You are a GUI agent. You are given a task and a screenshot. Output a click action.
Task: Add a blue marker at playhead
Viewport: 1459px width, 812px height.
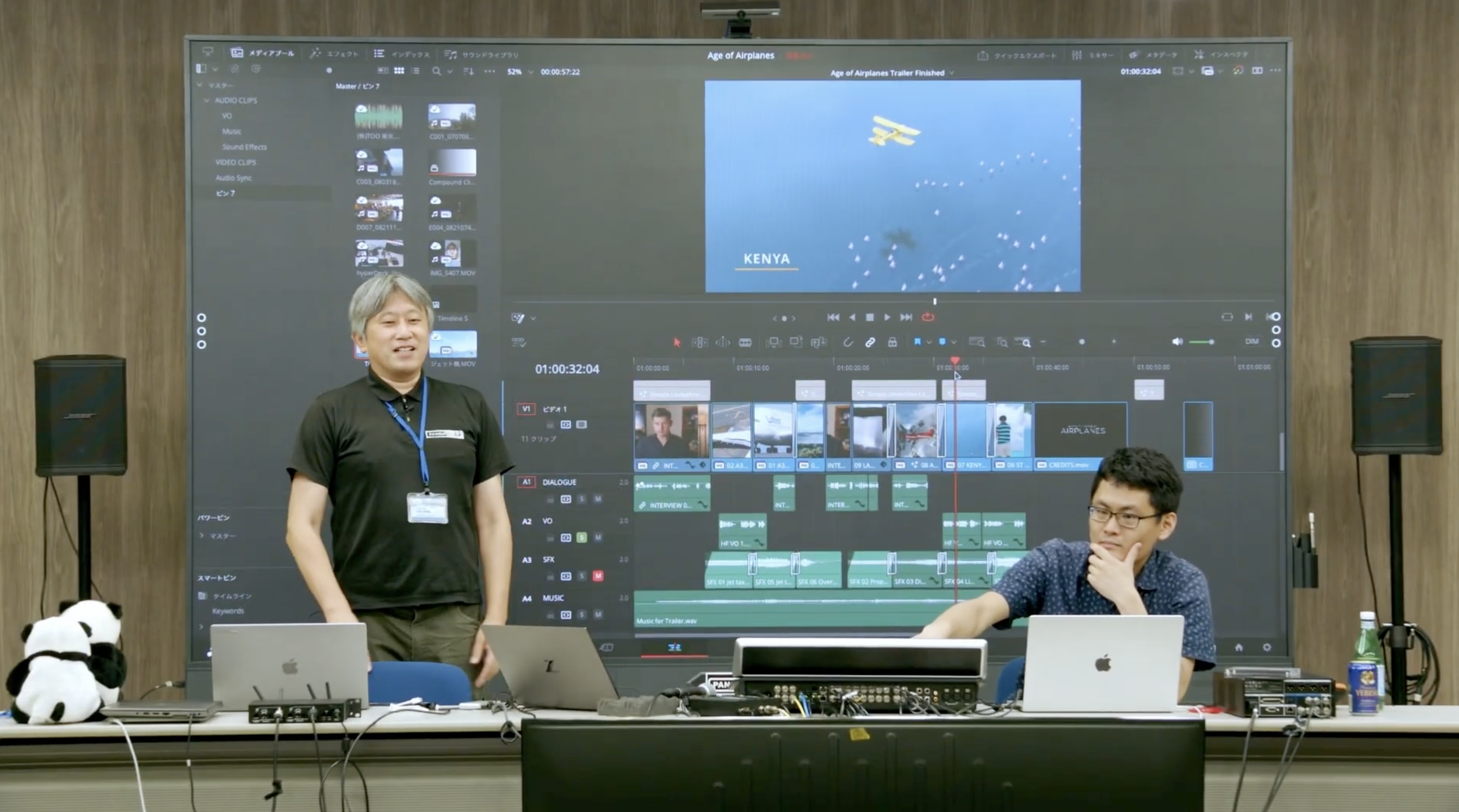click(942, 342)
